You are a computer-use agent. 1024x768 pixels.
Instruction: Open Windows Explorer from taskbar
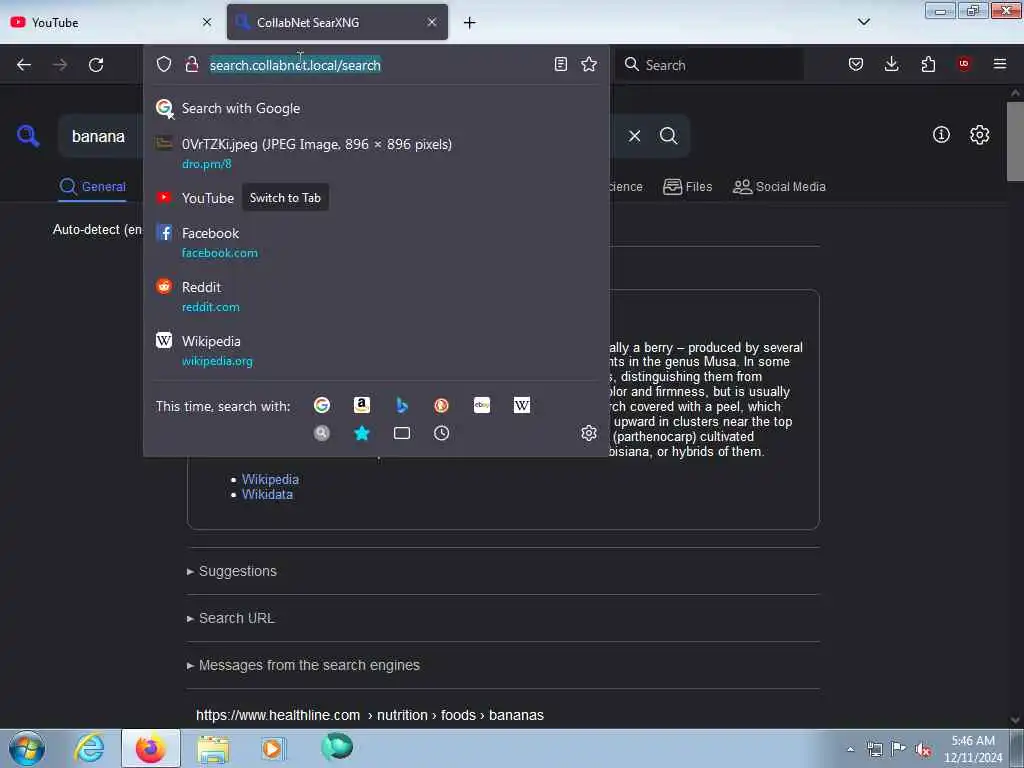tap(213, 748)
